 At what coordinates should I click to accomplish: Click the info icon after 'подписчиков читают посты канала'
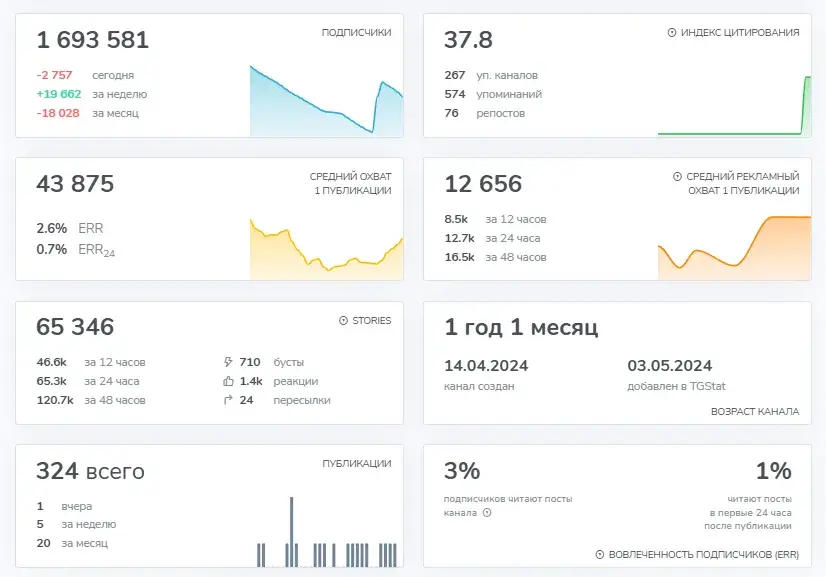click(x=487, y=513)
